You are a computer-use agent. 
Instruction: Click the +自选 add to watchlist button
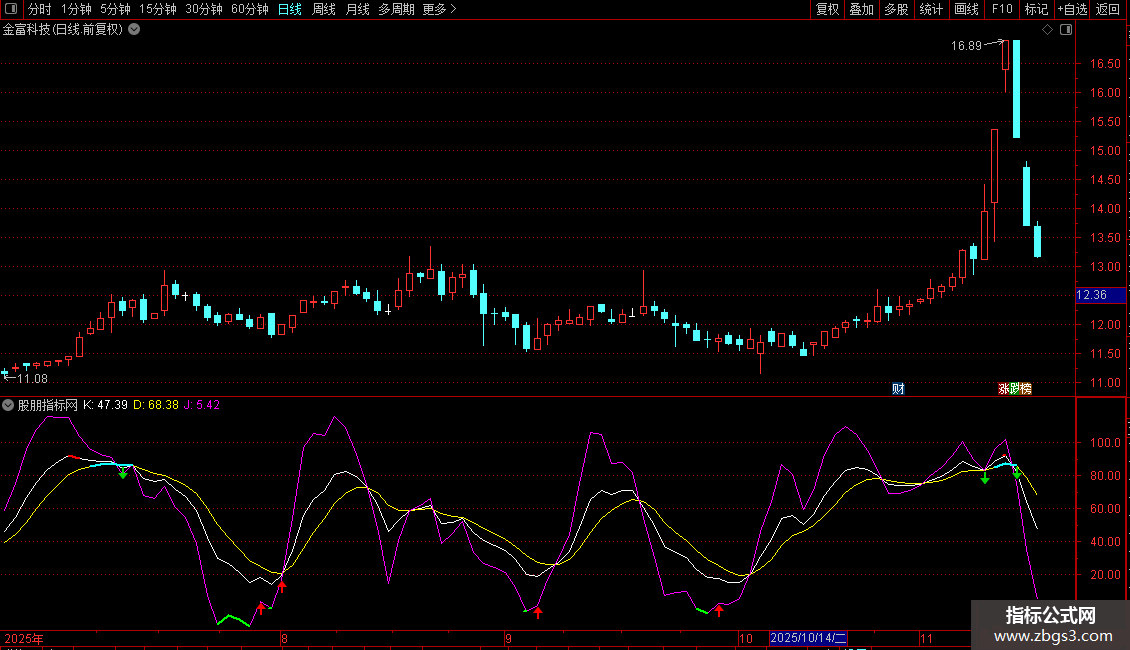[x=1071, y=9]
